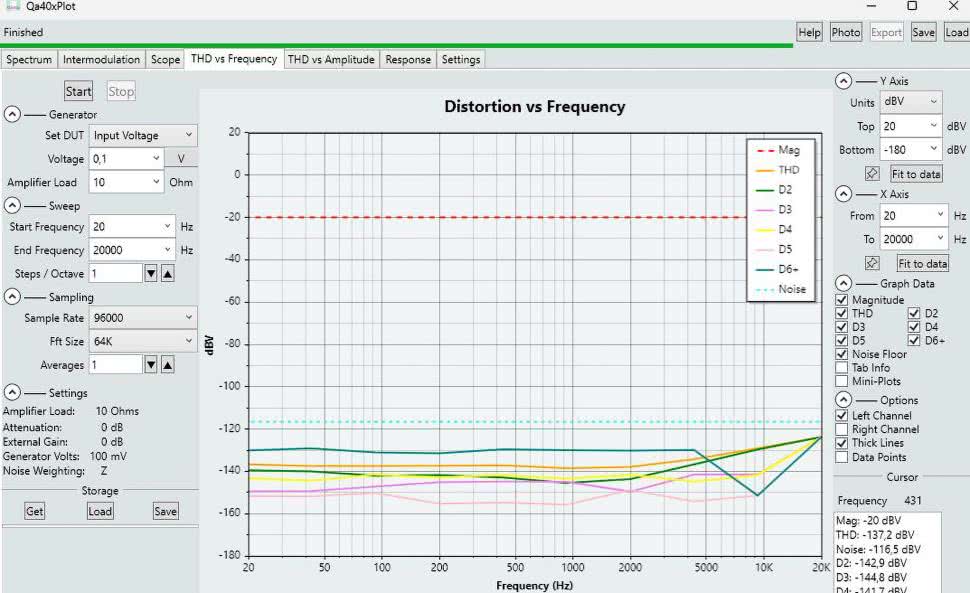Expand the Y Axis Units dropdown

pos(910,102)
